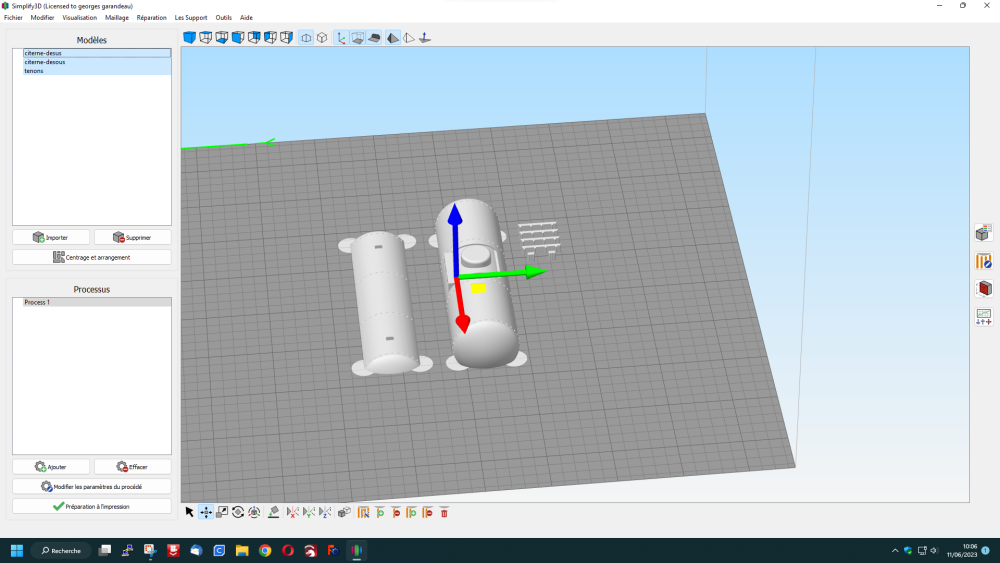Open the Maillage menu
Viewport: 1000px width, 563px height.
pos(117,18)
